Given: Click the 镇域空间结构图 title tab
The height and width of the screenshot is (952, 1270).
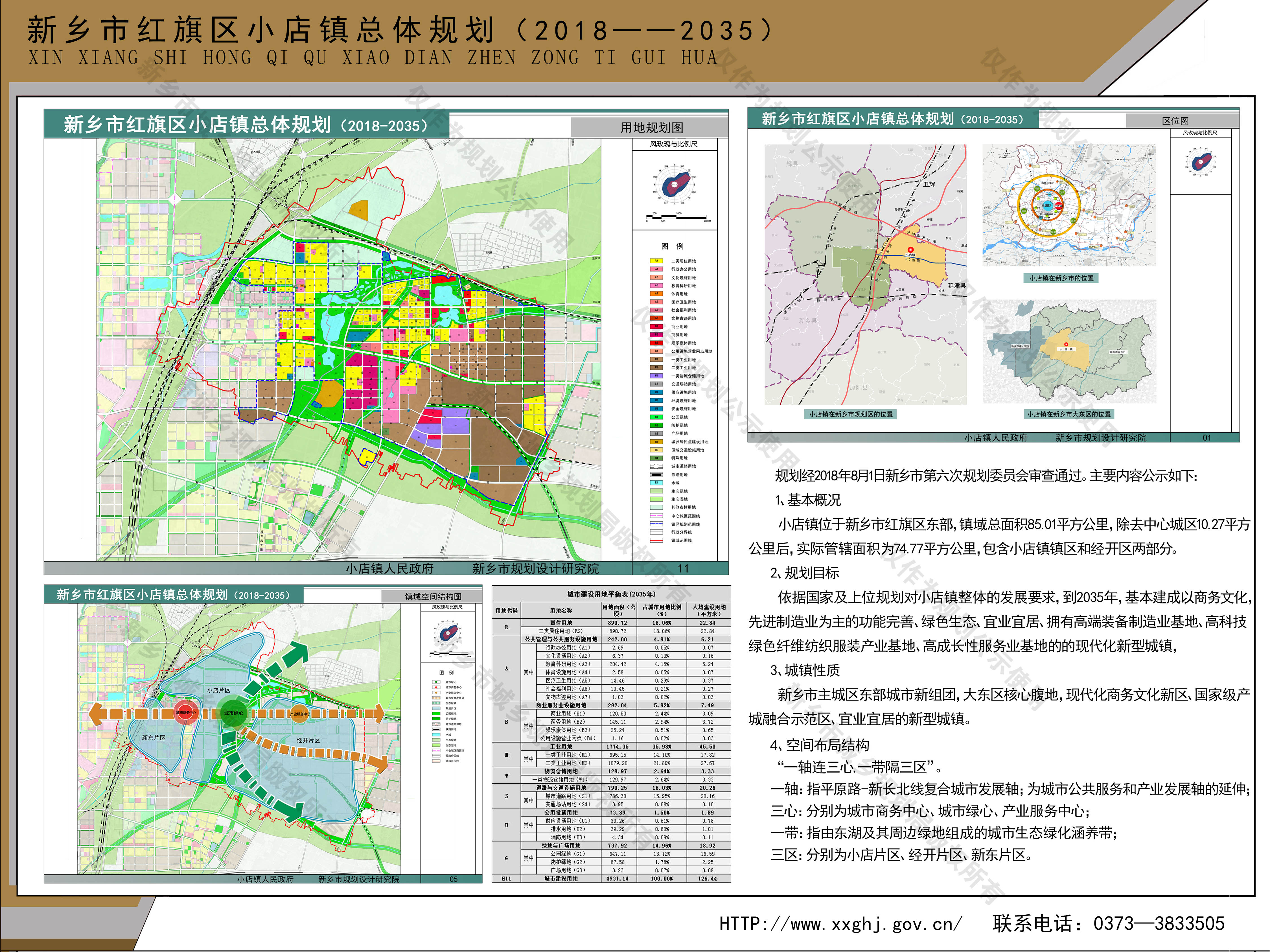Looking at the screenshot, I should (433, 597).
